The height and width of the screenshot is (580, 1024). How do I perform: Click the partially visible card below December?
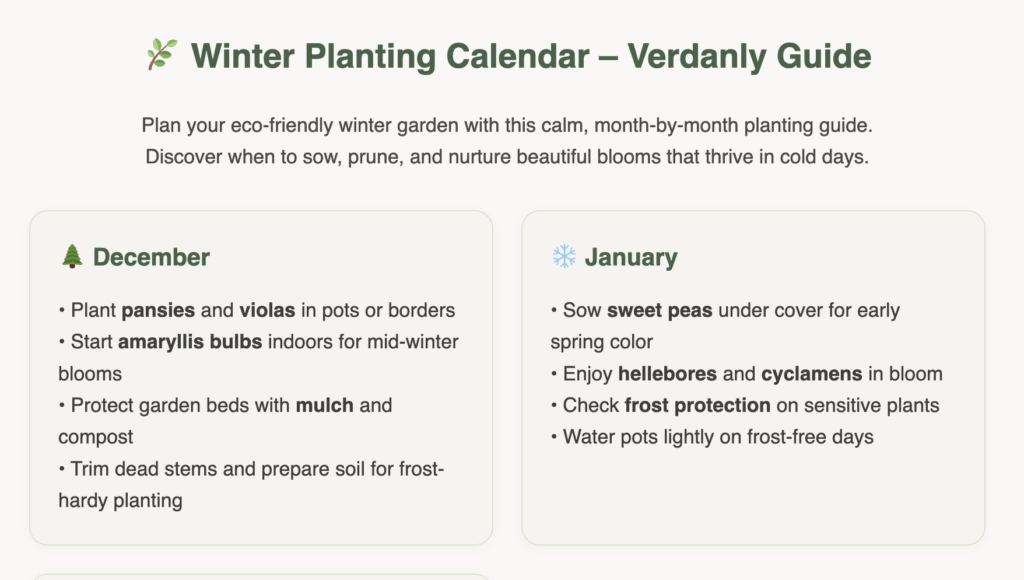[261, 577]
